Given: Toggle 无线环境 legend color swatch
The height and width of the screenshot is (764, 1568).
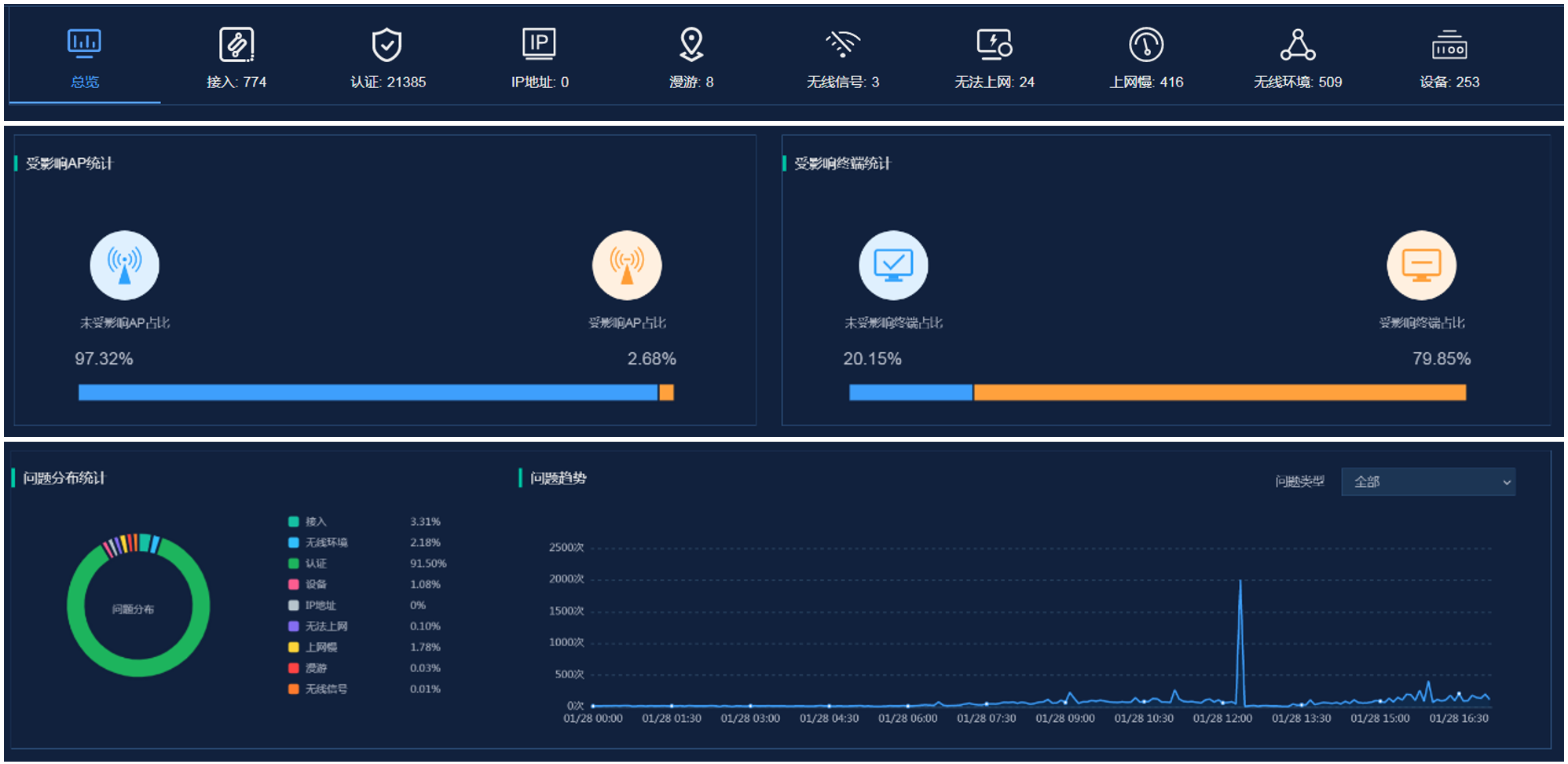Looking at the screenshot, I should 293,542.
